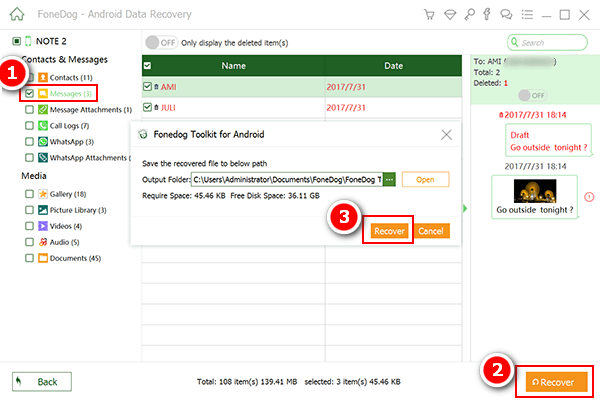Click the WhatsApp Attachments icon
The image size is (600, 400).
point(43,158)
